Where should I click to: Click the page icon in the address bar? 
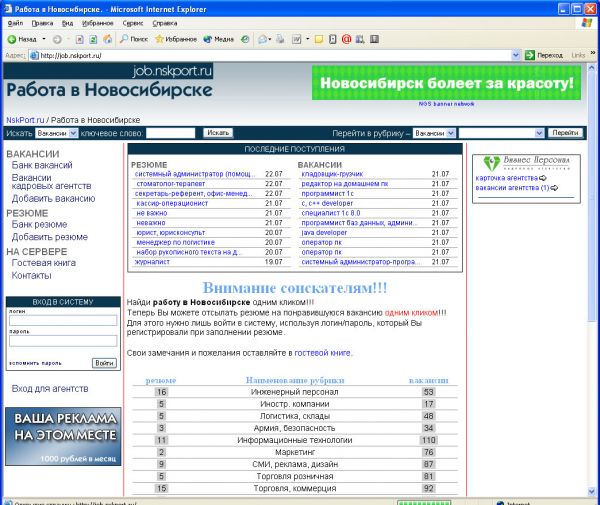click(x=34, y=55)
